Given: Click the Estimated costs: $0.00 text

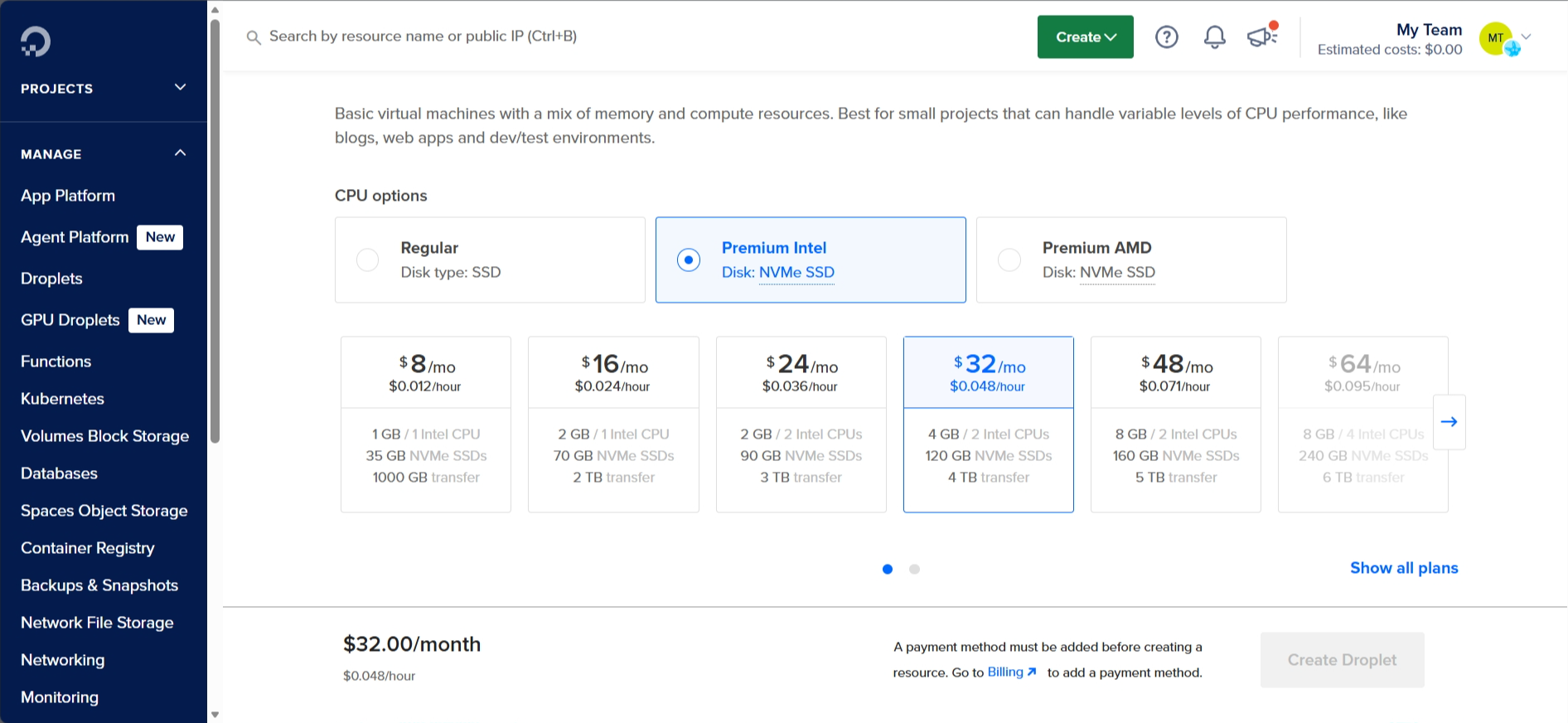Looking at the screenshot, I should pos(1390,50).
